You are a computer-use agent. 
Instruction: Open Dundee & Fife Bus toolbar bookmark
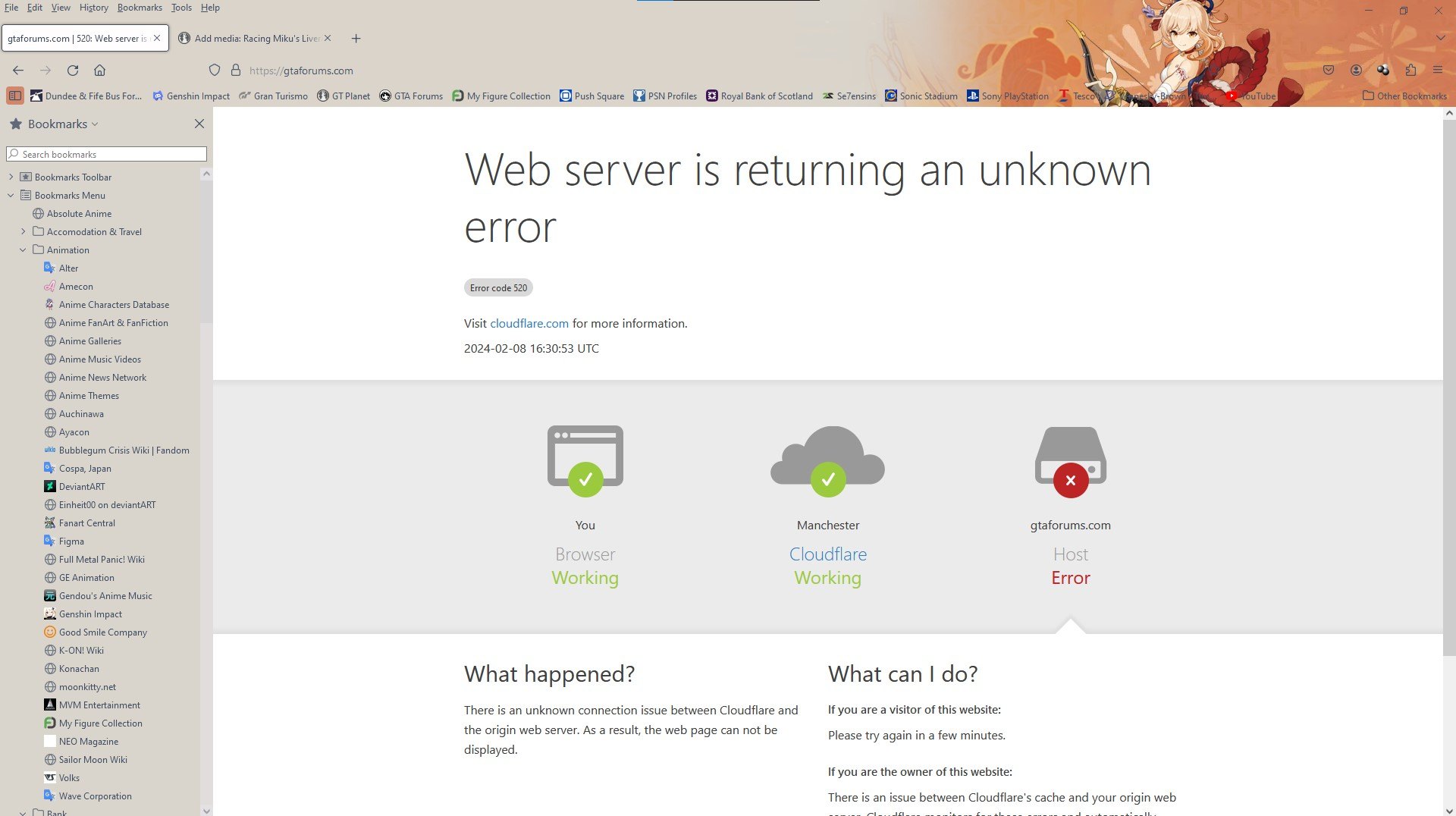point(86,96)
